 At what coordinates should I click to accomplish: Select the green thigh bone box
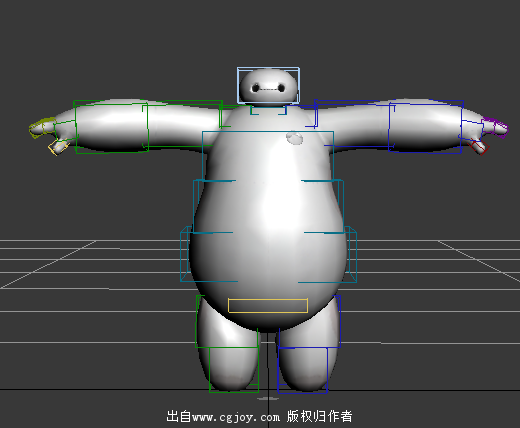227,322
